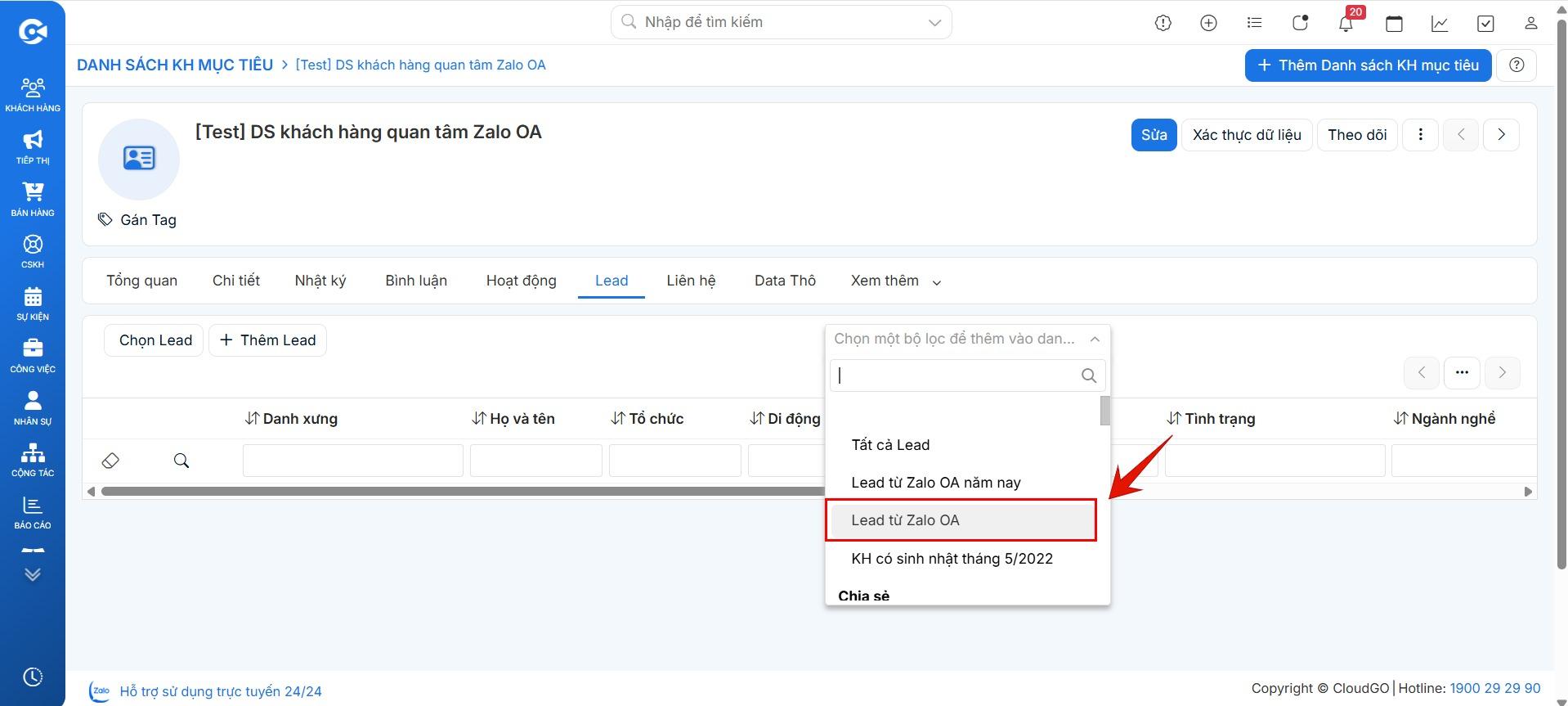
Task: Open the Bán hàng cart module
Action: coord(33,199)
